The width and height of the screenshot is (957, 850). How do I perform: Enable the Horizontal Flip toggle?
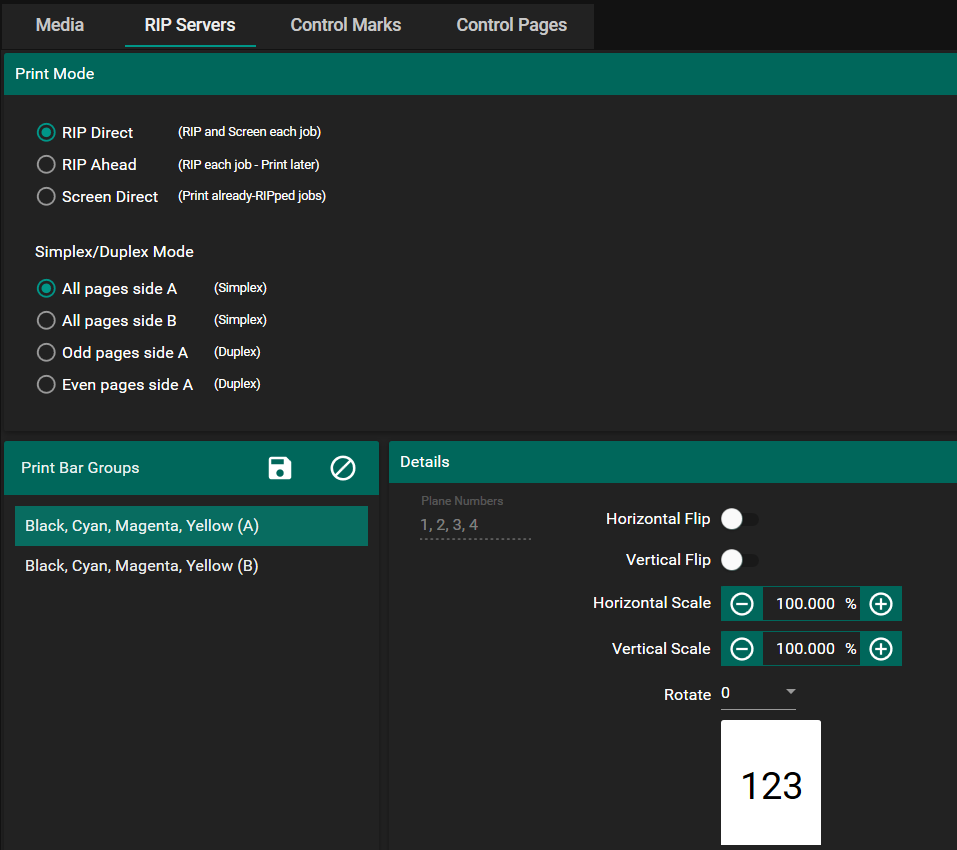click(x=739, y=519)
